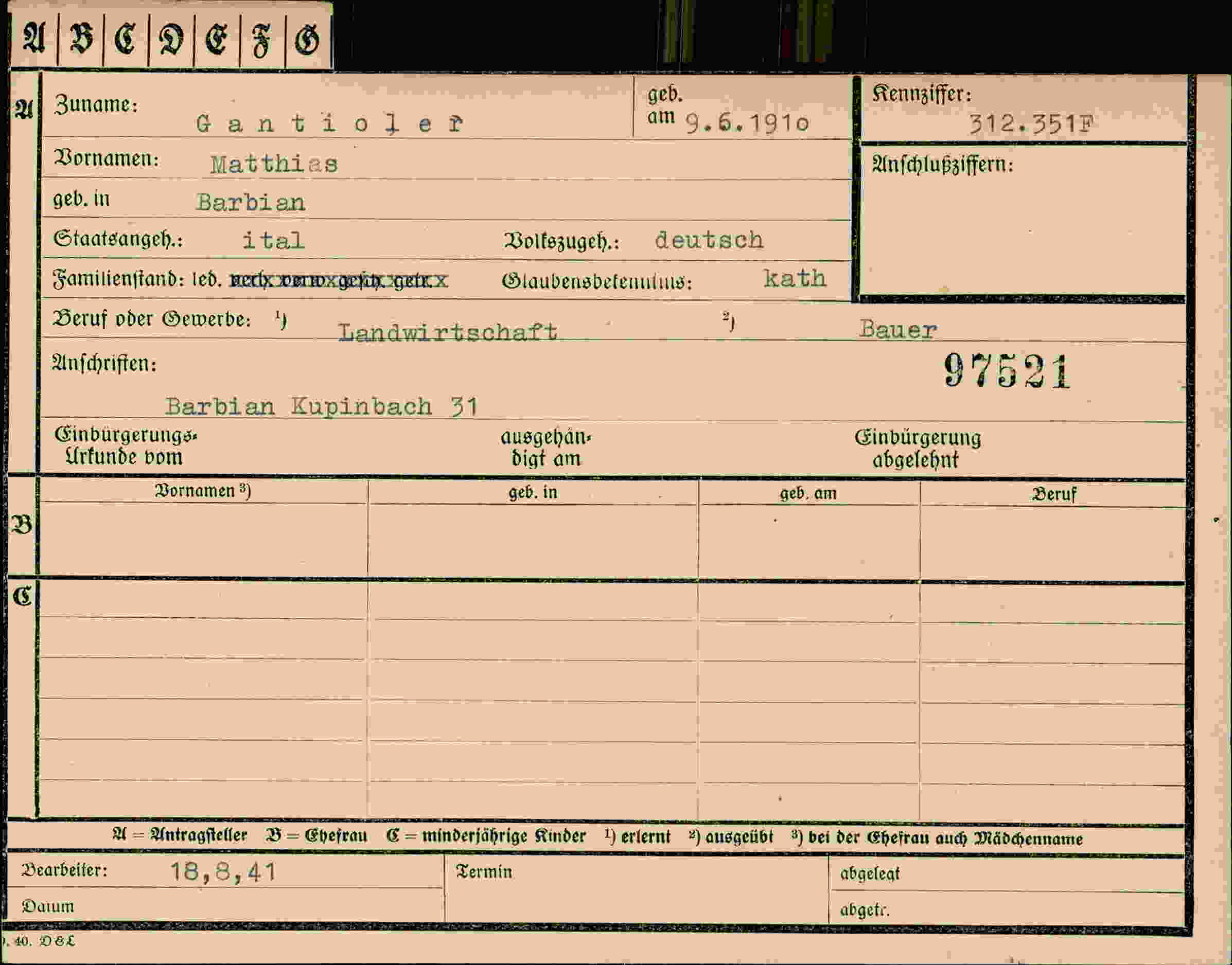Select index tab letter B
This screenshot has height=965, width=1232.
[81, 39]
